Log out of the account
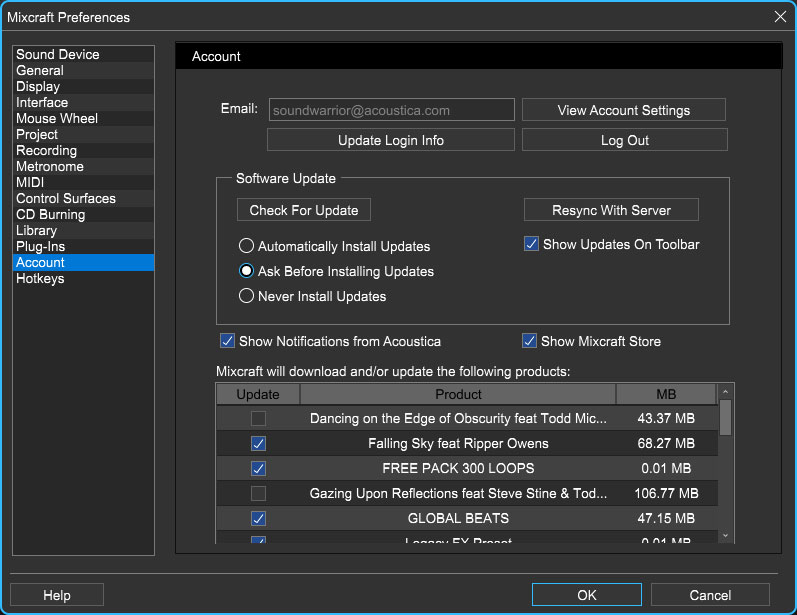Screen dimensions: 797x615 tap(625, 140)
